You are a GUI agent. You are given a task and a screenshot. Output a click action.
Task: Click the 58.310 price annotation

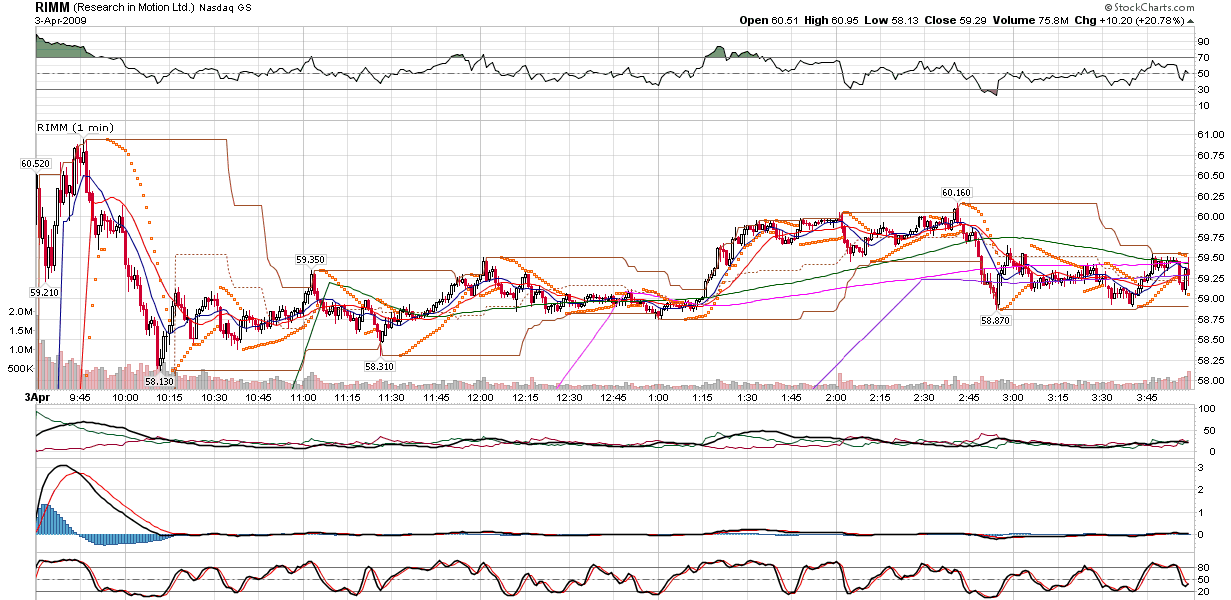379,367
